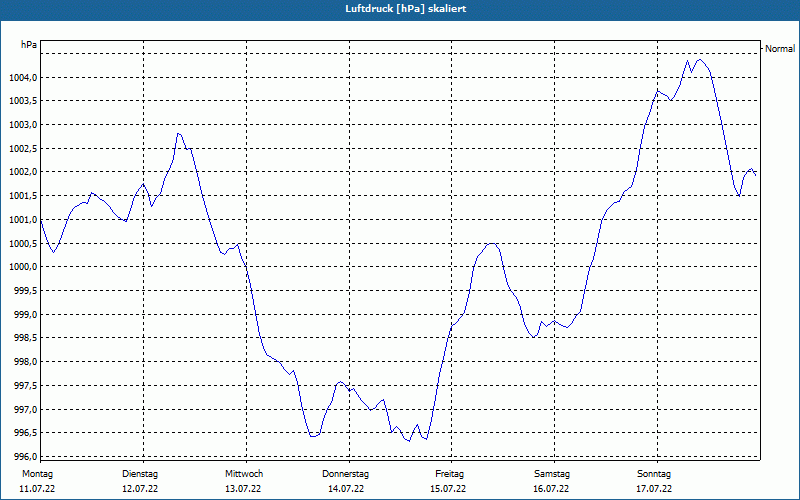
Task: Select the 997,5 axis value
Action: [25, 386]
